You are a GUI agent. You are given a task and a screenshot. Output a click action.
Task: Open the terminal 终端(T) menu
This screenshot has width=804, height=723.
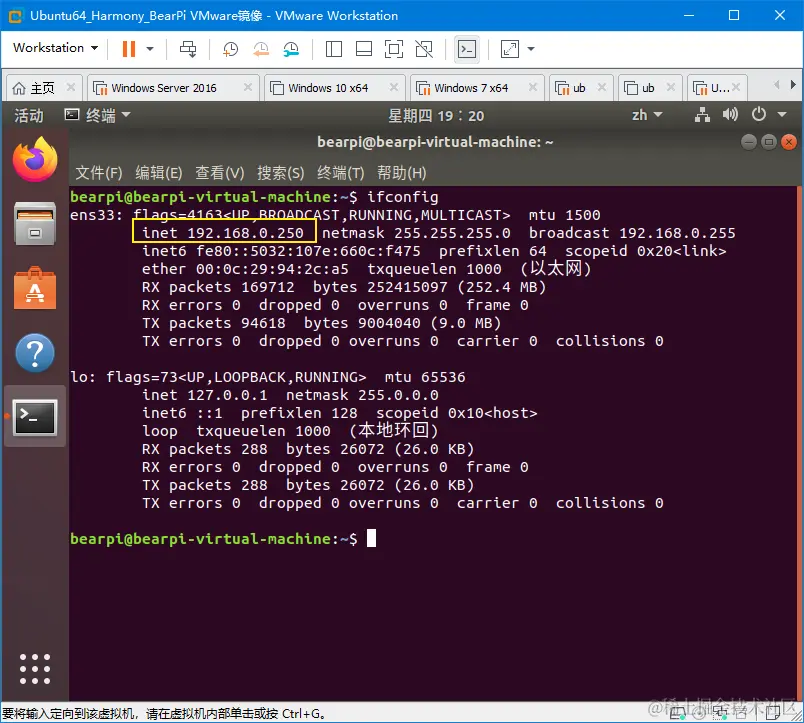[340, 173]
